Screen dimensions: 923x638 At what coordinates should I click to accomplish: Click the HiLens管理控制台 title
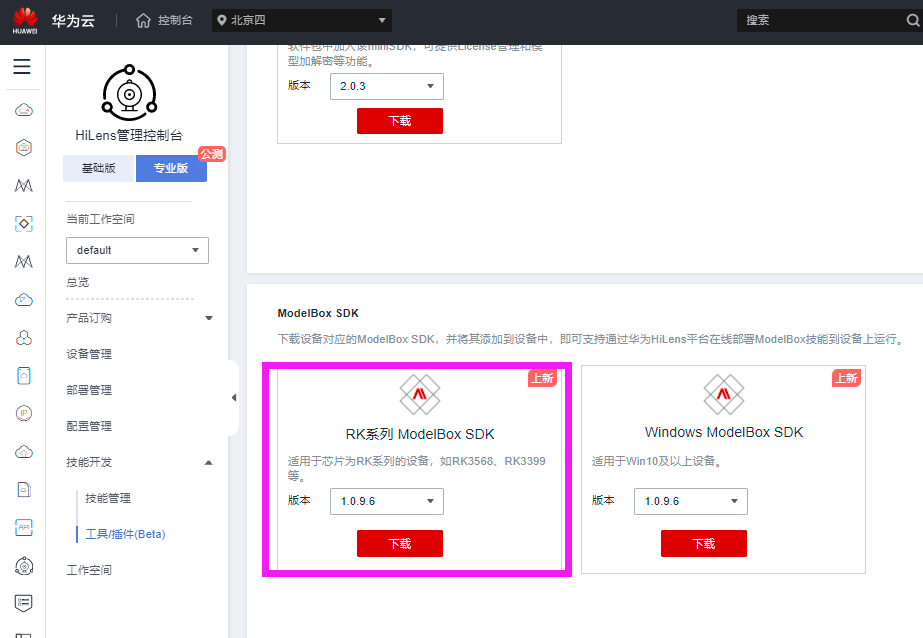(x=129, y=135)
